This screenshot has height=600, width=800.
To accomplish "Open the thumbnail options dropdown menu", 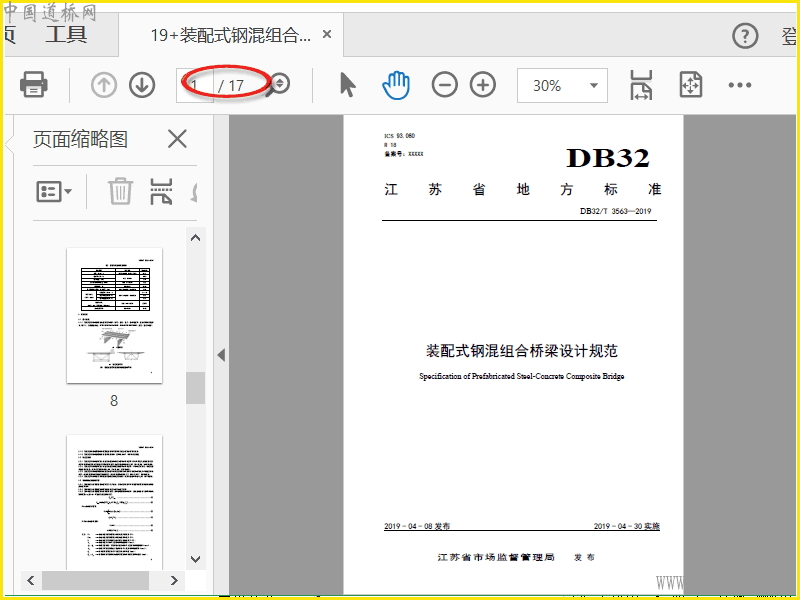I will (x=54, y=192).
